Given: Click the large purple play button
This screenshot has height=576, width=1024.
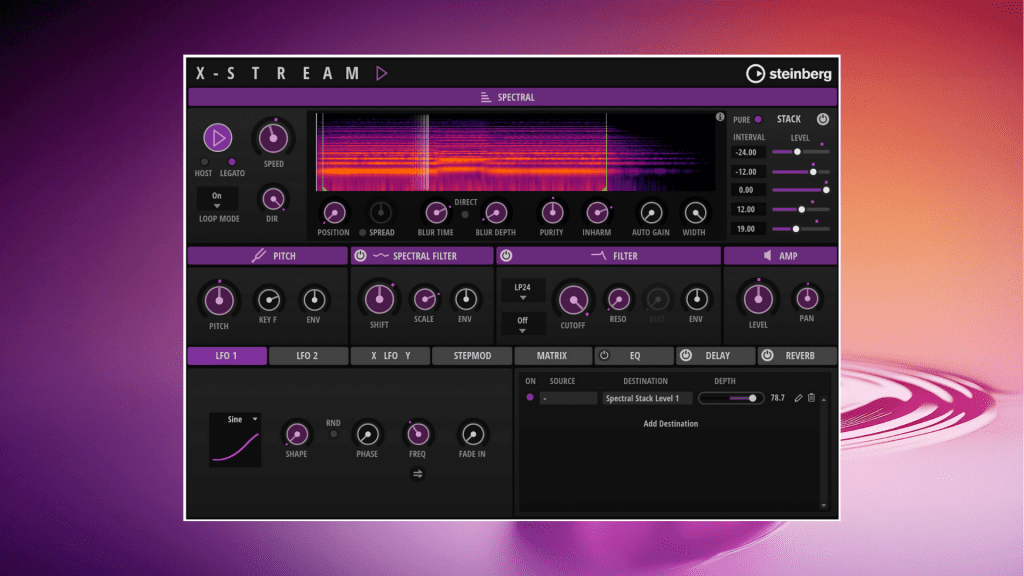Looking at the screenshot, I should click(217, 138).
